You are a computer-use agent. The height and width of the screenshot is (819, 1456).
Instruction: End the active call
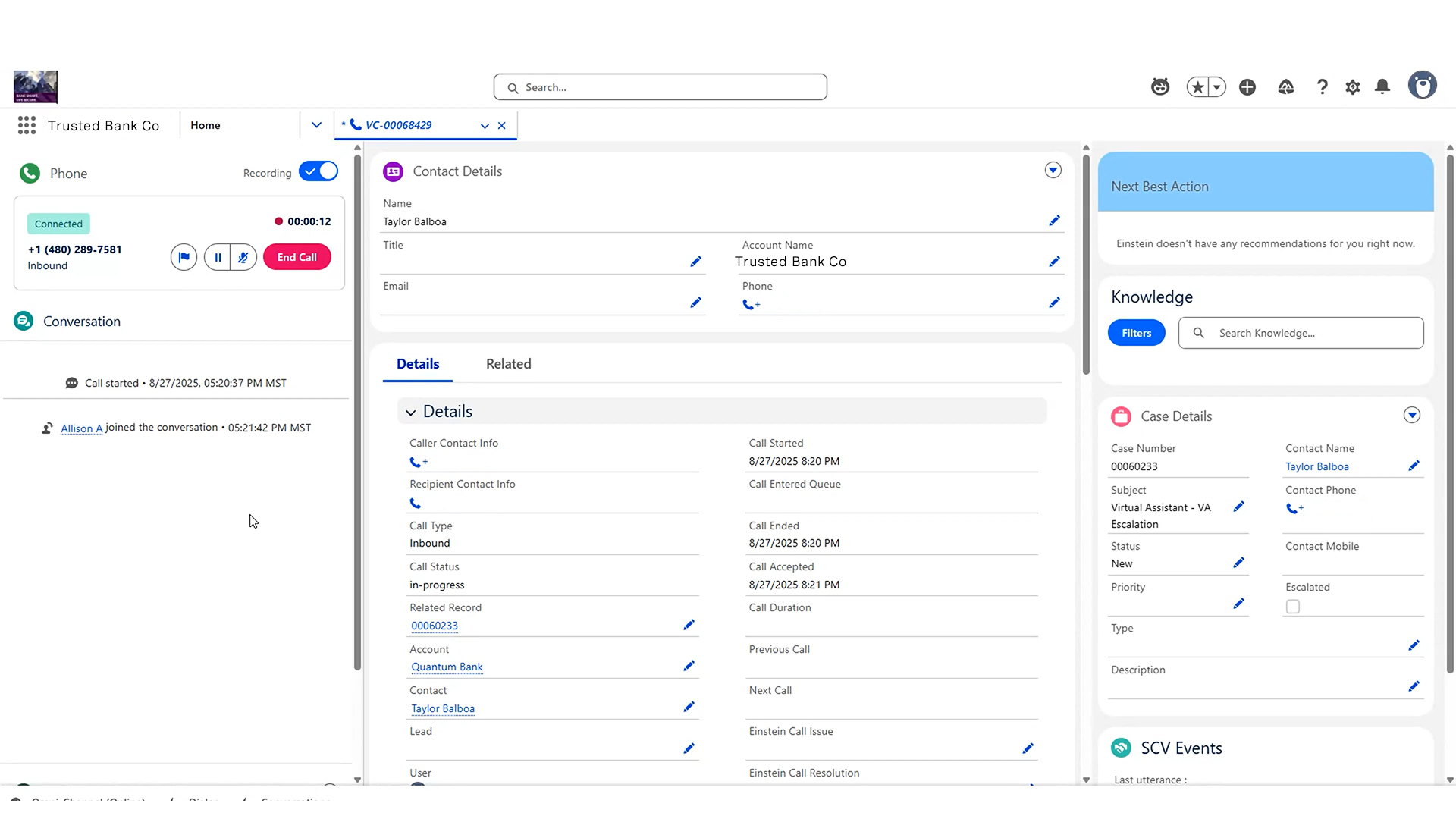pos(297,257)
